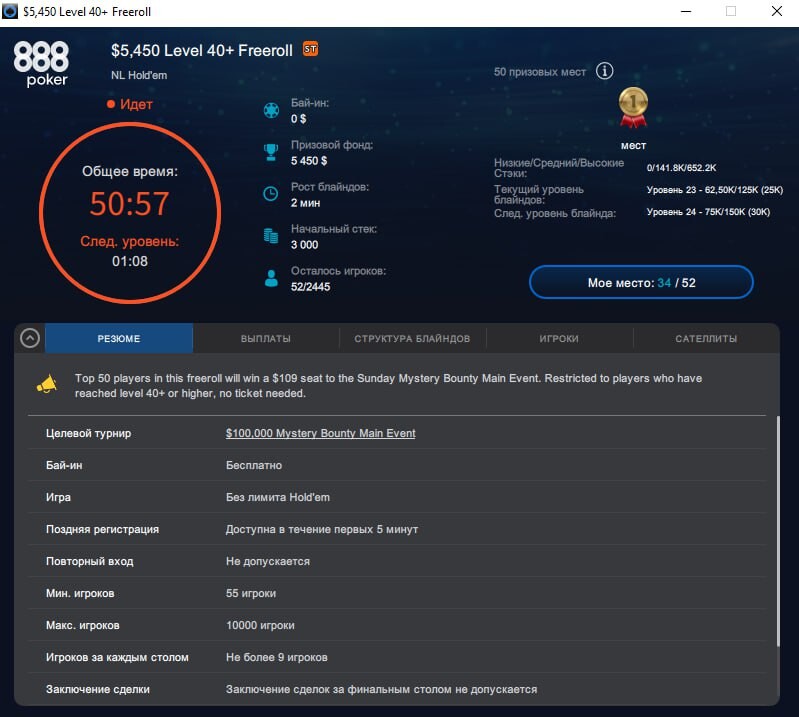Click the poker chip buy-in icon
Image resolution: width=799 pixels, height=717 pixels.
(270, 110)
